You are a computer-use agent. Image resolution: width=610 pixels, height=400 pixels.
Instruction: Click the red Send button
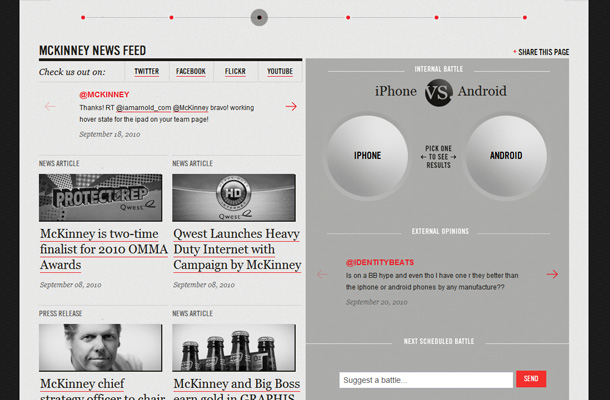coord(531,379)
